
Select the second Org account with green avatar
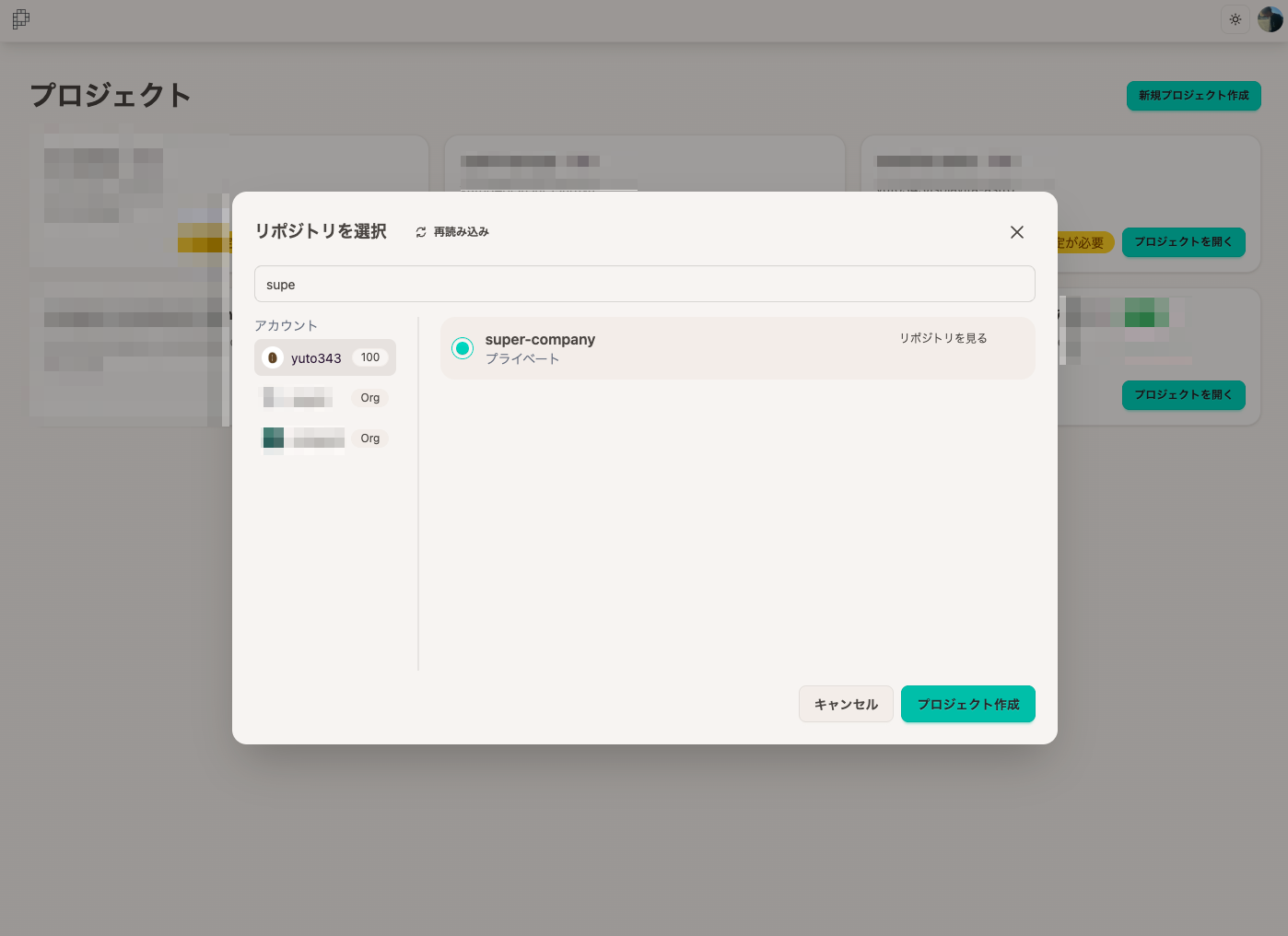325,439
